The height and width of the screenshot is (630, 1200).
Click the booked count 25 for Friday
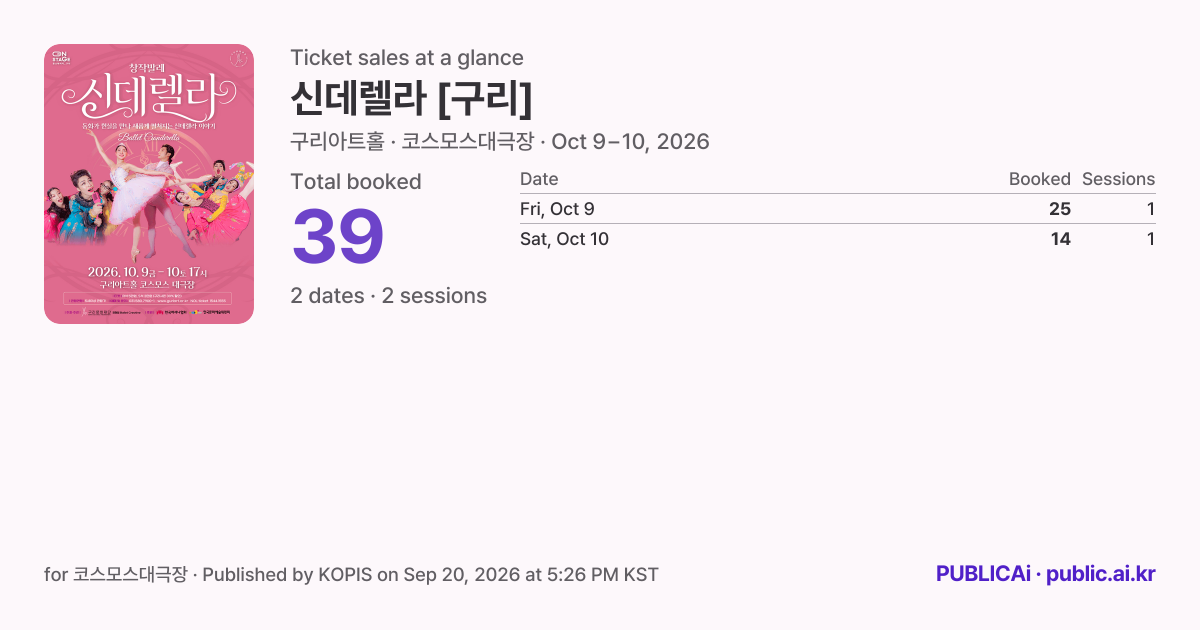coord(1059,209)
